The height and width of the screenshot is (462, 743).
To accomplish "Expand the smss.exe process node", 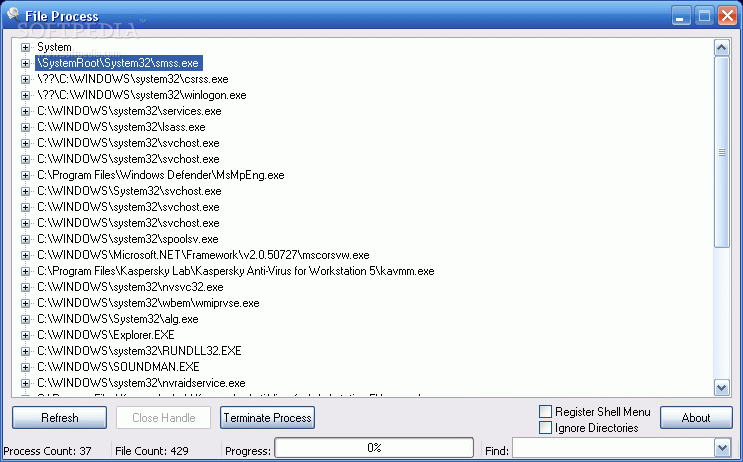I will (x=25, y=63).
